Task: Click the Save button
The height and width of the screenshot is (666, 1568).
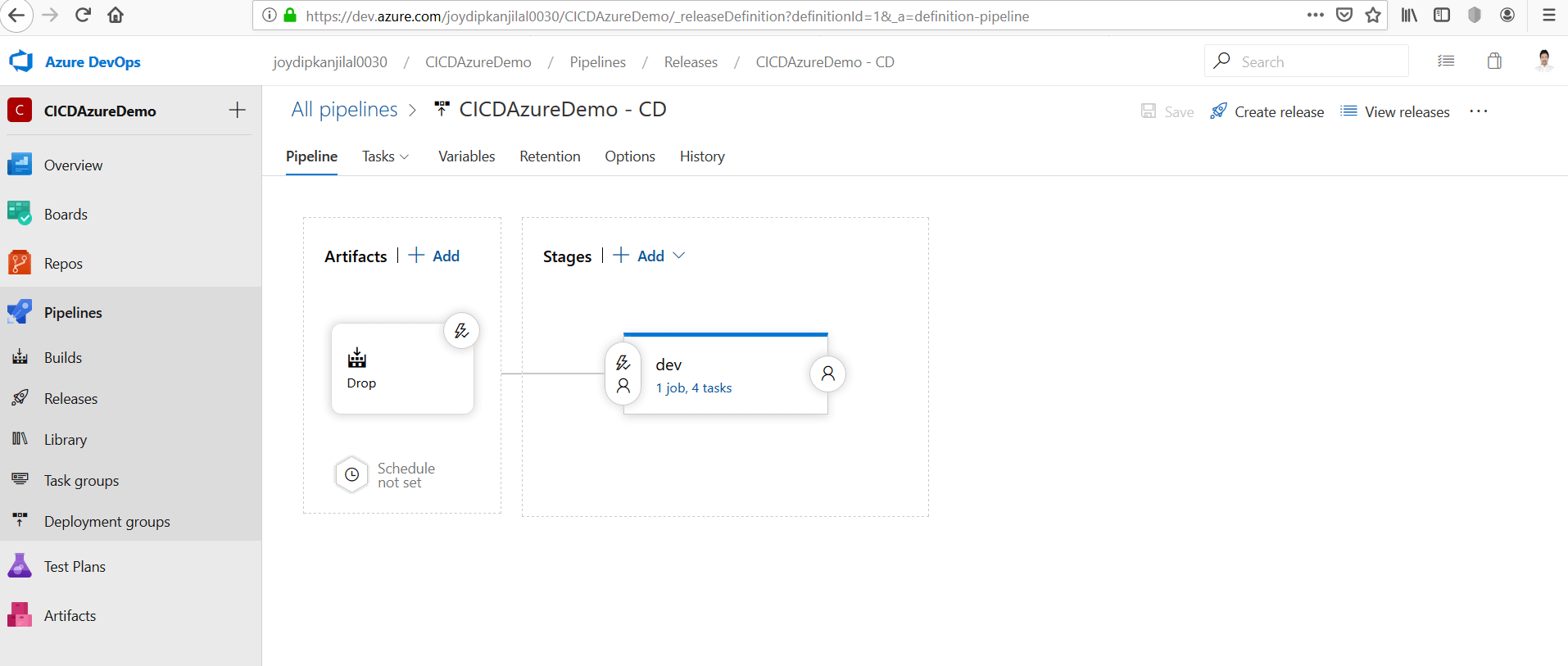Action: point(1167,111)
